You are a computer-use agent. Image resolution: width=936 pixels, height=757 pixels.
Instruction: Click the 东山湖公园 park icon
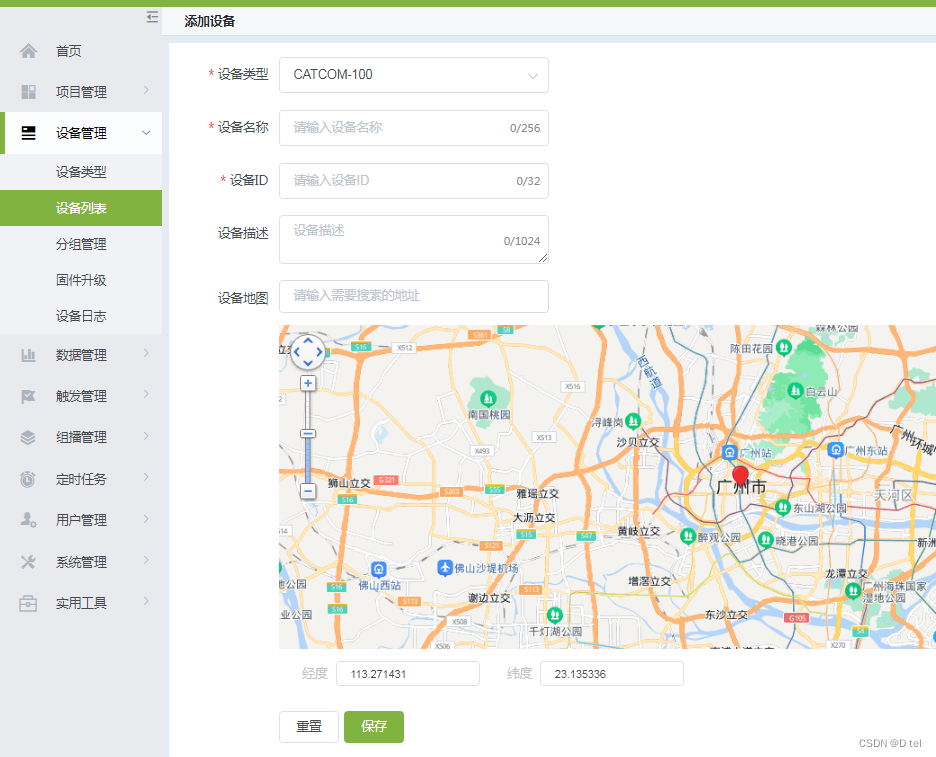[783, 507]
